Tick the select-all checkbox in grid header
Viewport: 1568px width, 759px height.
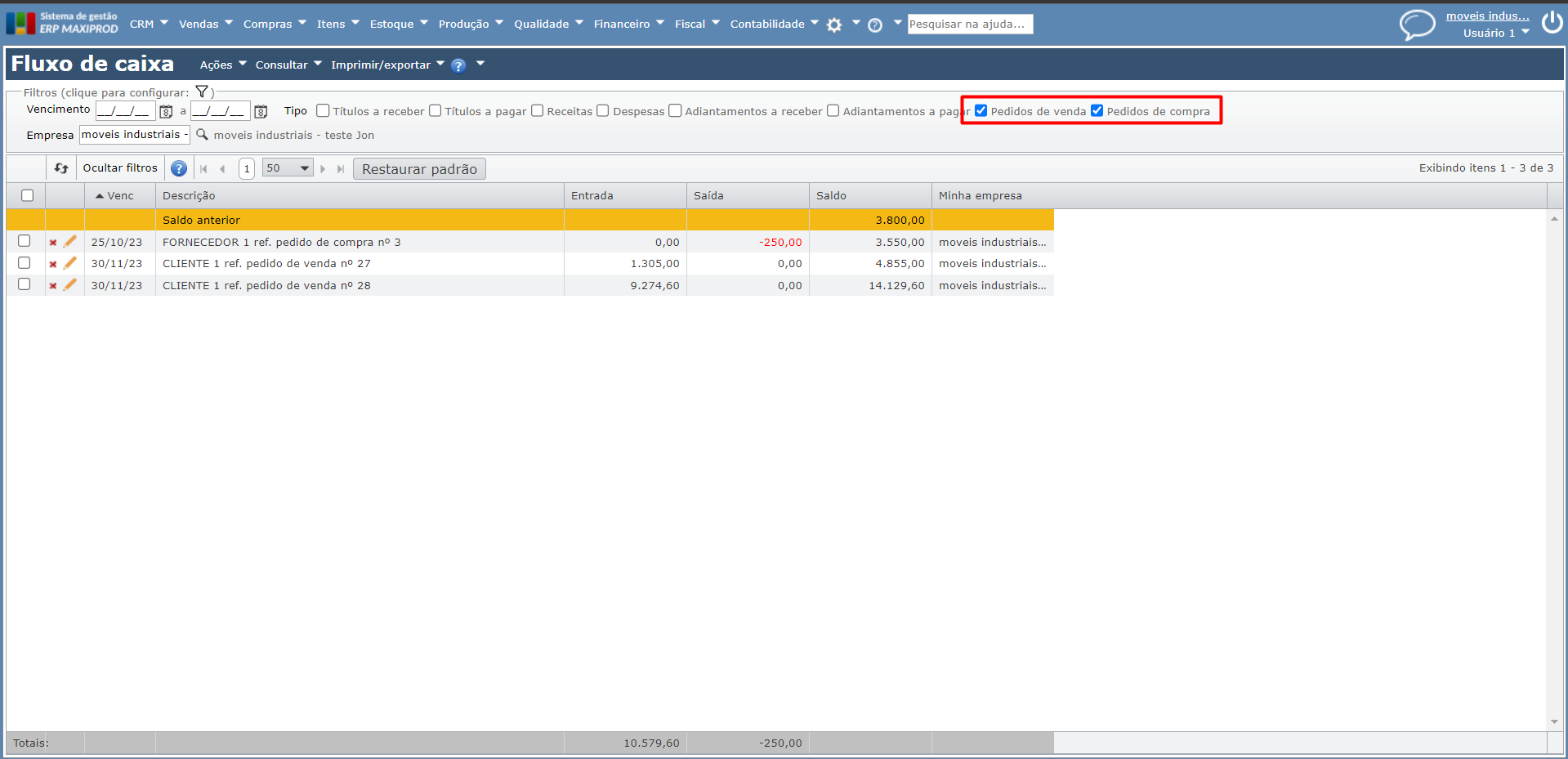click(x=27, y=195)
